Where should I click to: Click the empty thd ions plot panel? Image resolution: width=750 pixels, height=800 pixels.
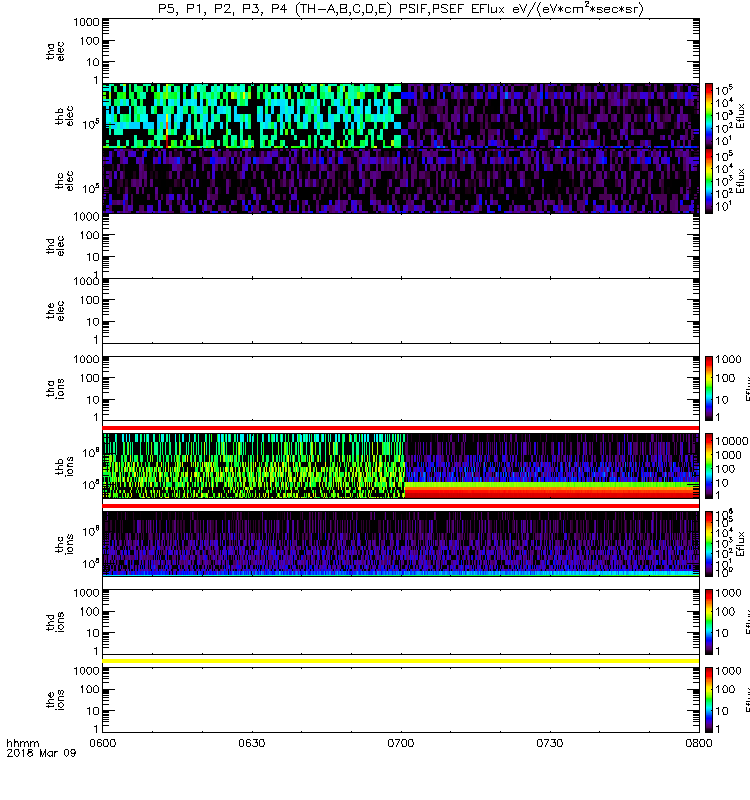click(401, 622)
